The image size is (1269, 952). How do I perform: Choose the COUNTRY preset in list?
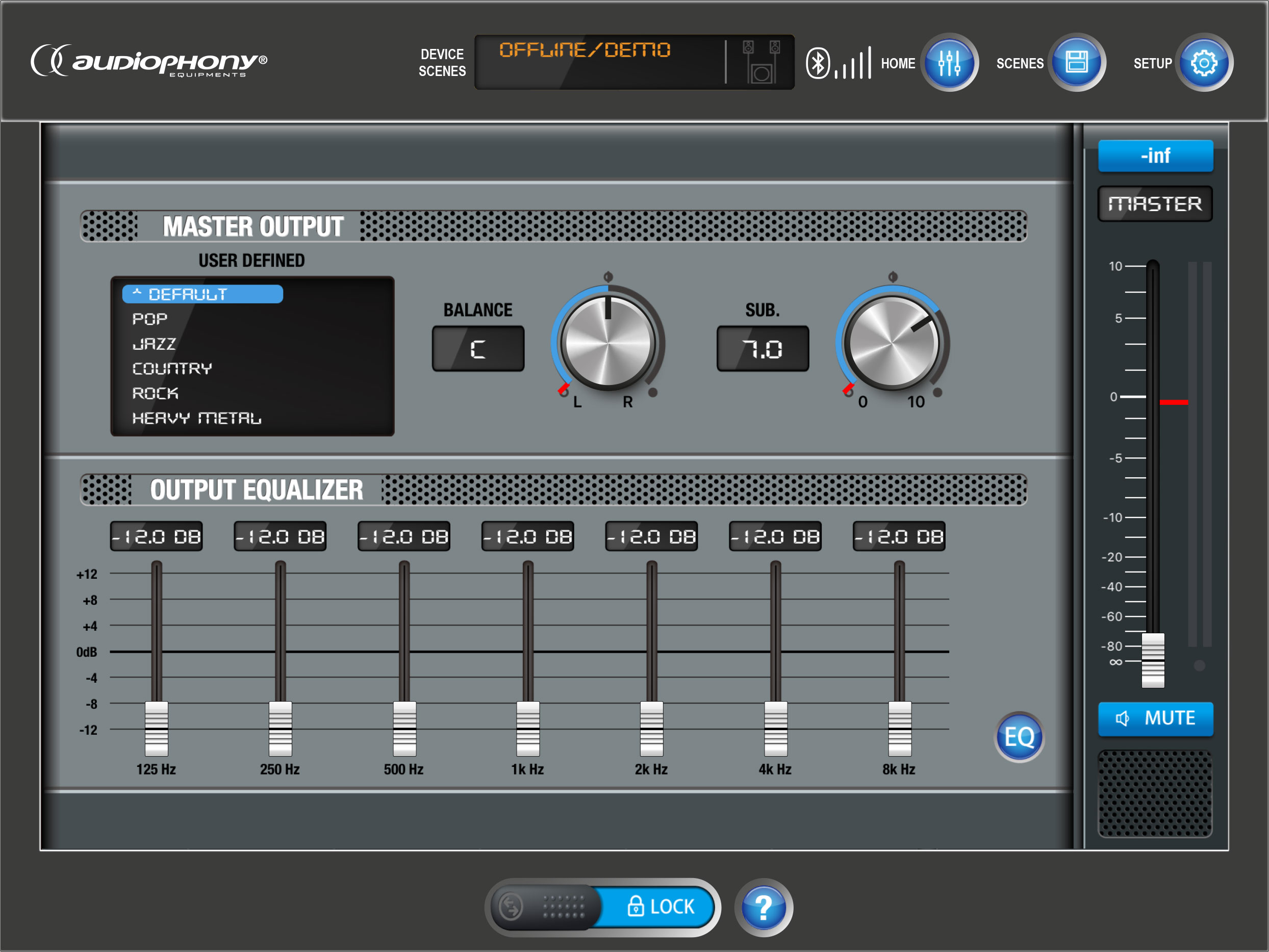point(172,368)
